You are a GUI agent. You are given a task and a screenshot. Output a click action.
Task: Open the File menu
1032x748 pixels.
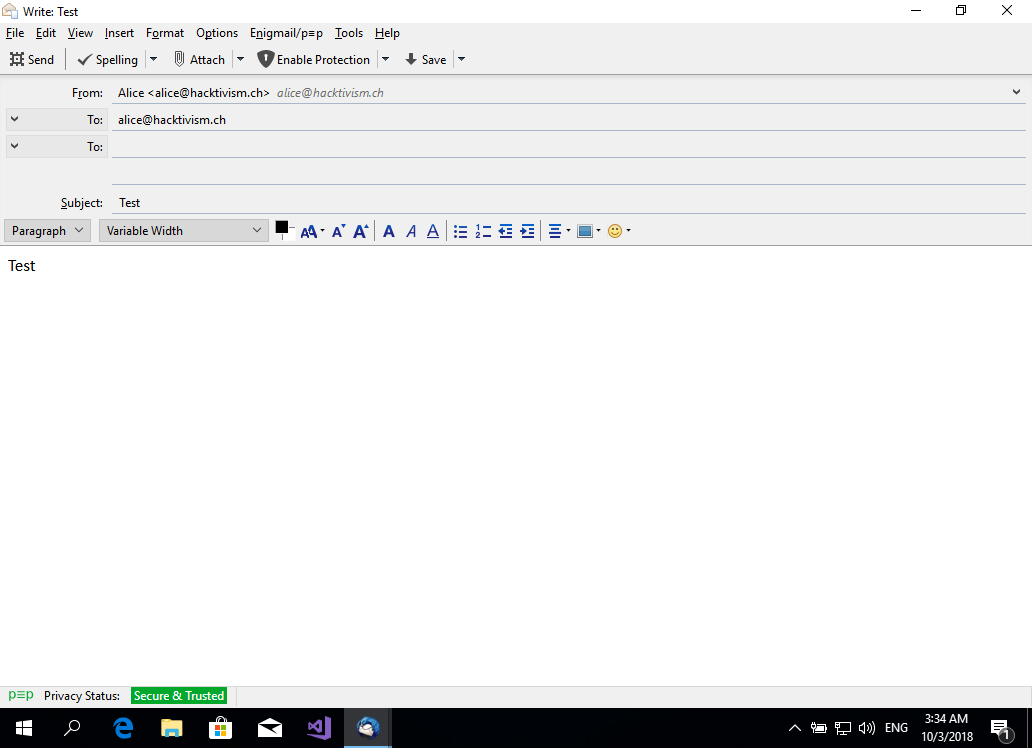click(x=15, y=33)
